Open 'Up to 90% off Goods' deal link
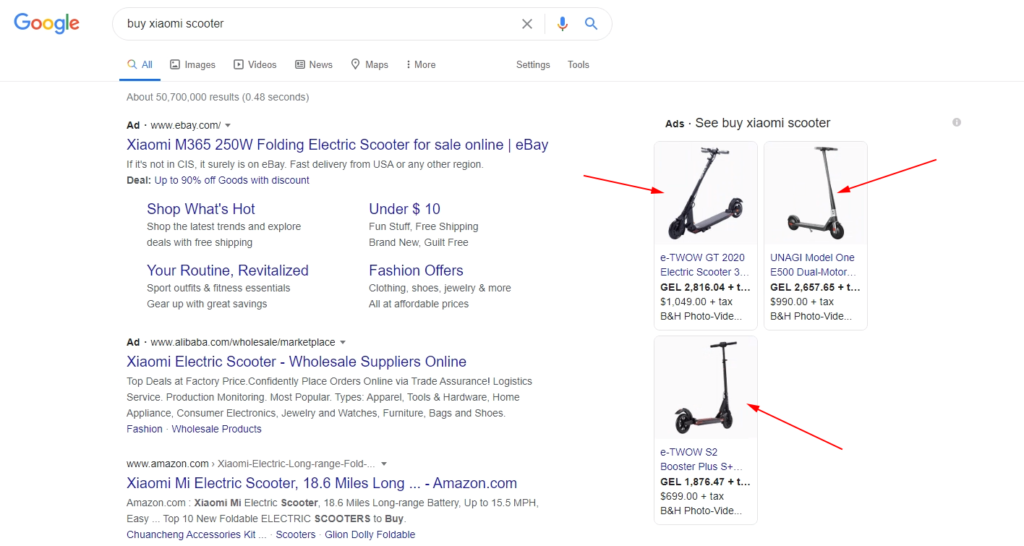Viewport: 1024px width, 546px height. point(232,180)
